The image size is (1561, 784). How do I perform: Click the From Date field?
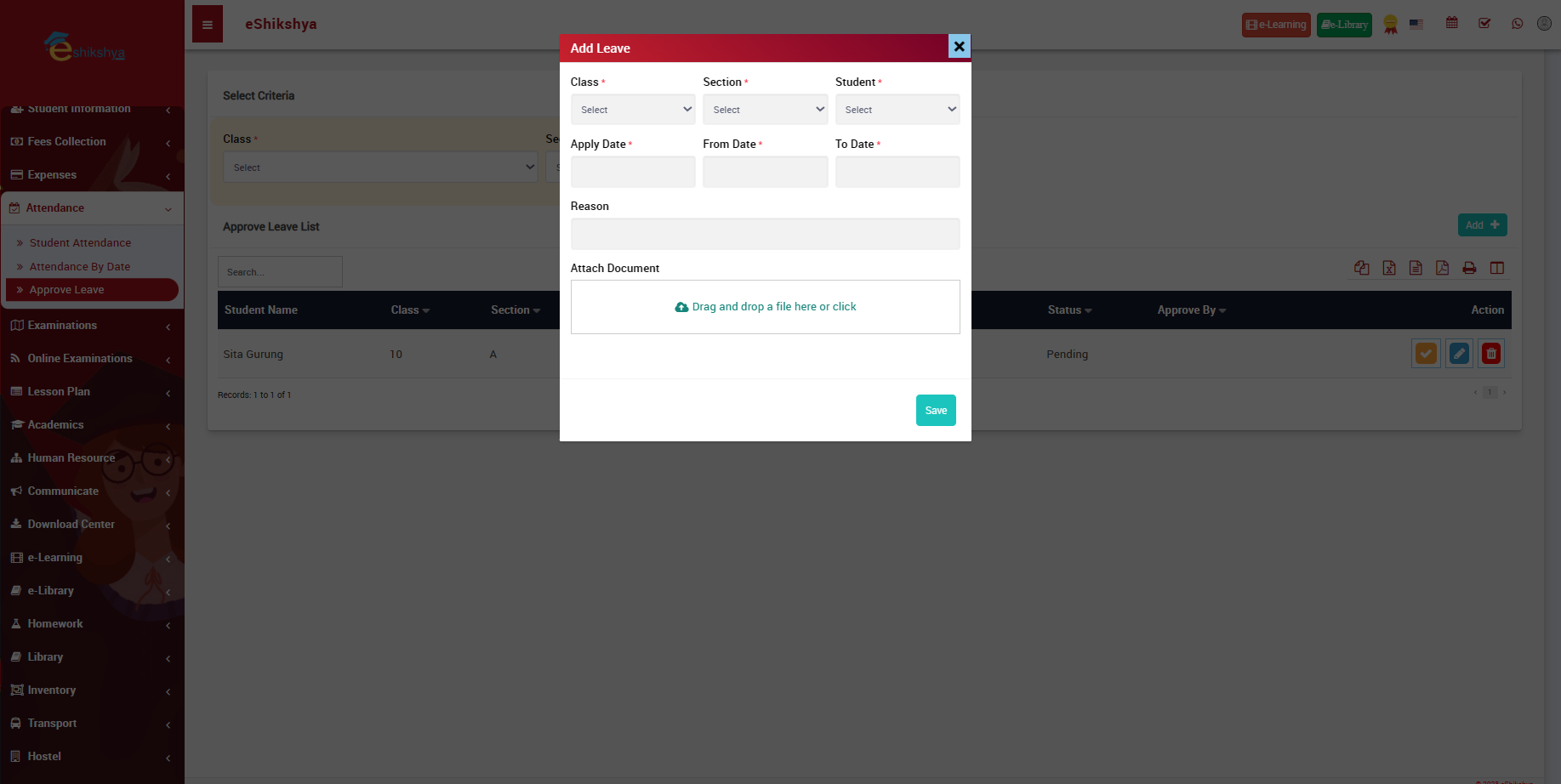(765, 172)
